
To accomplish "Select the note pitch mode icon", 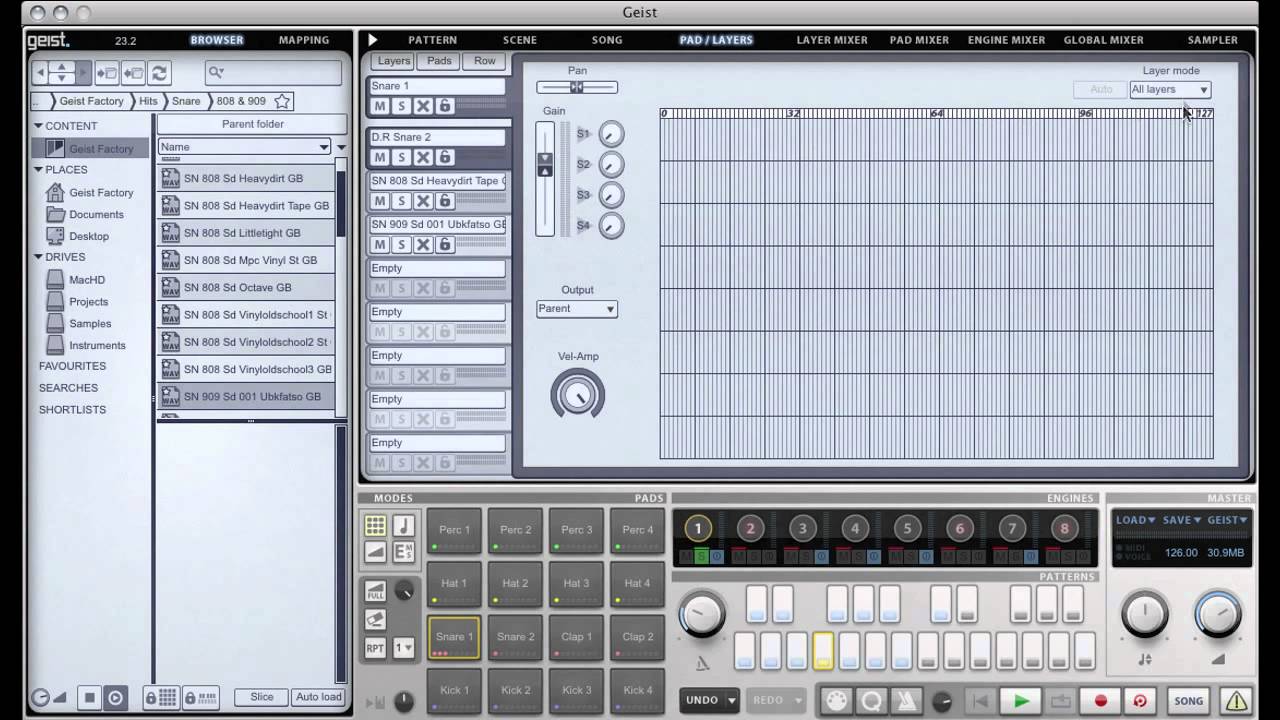I will tap(403, 526).
